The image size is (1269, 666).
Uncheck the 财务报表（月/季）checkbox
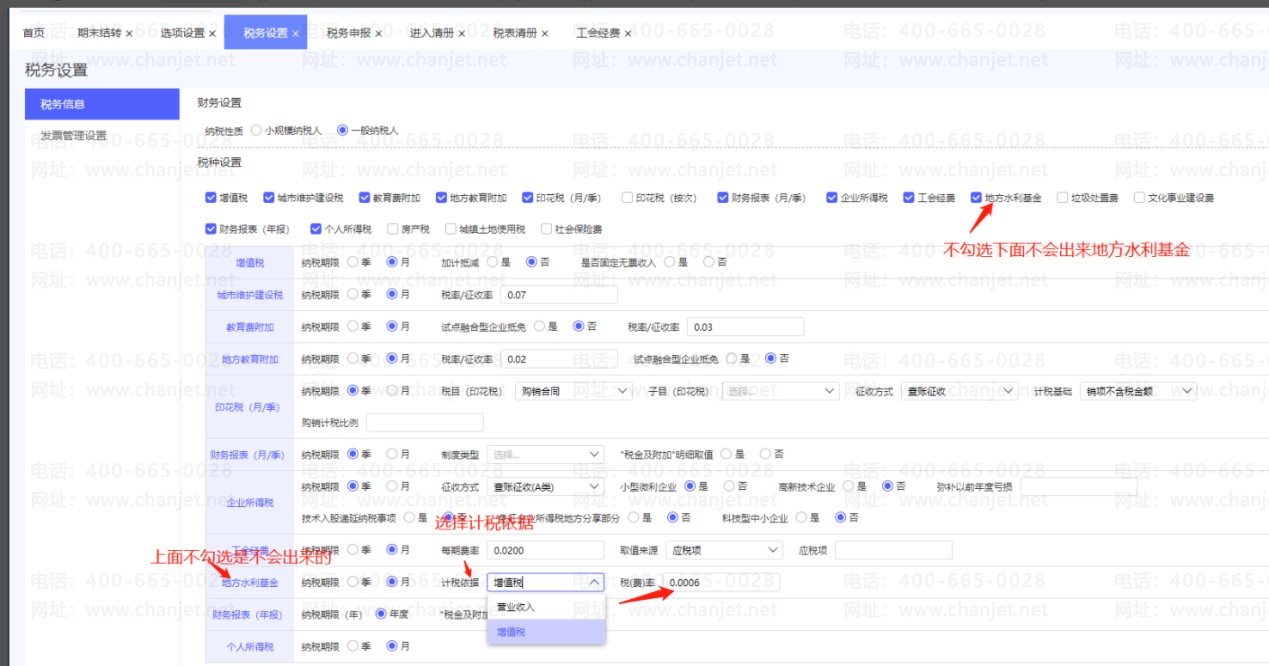(x=723, y=198)
